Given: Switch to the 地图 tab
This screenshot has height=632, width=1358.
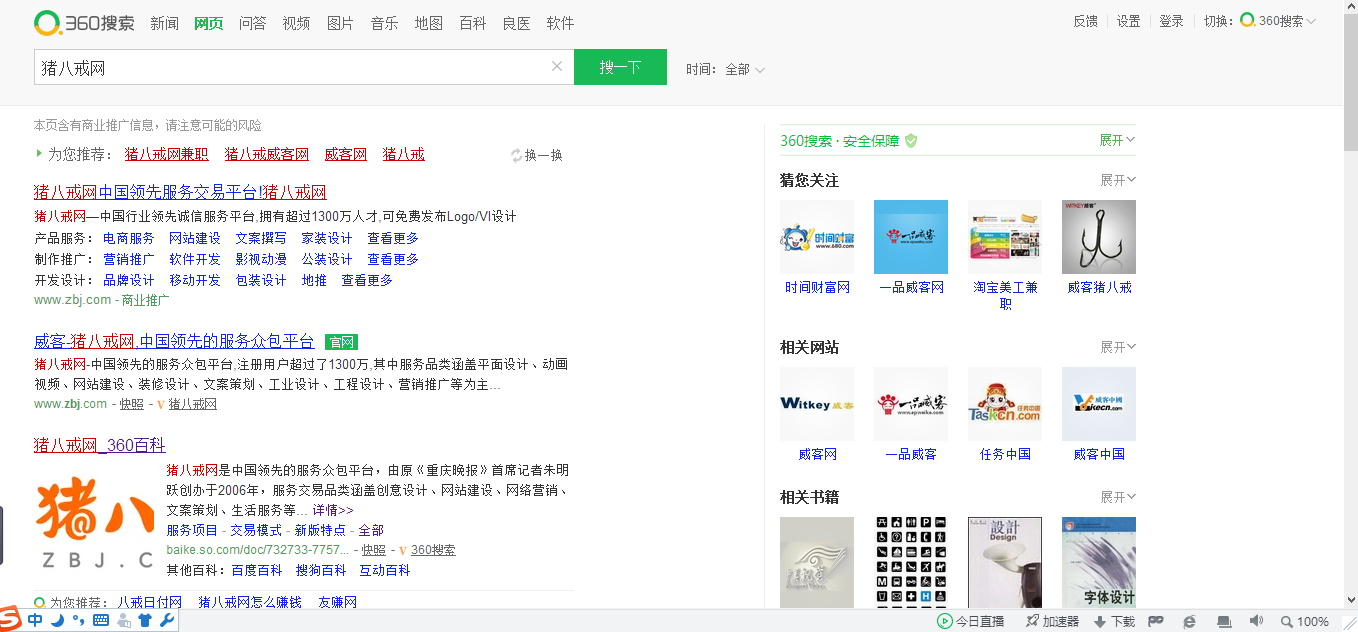Looking at the screenshot, I should click(428, 23).
